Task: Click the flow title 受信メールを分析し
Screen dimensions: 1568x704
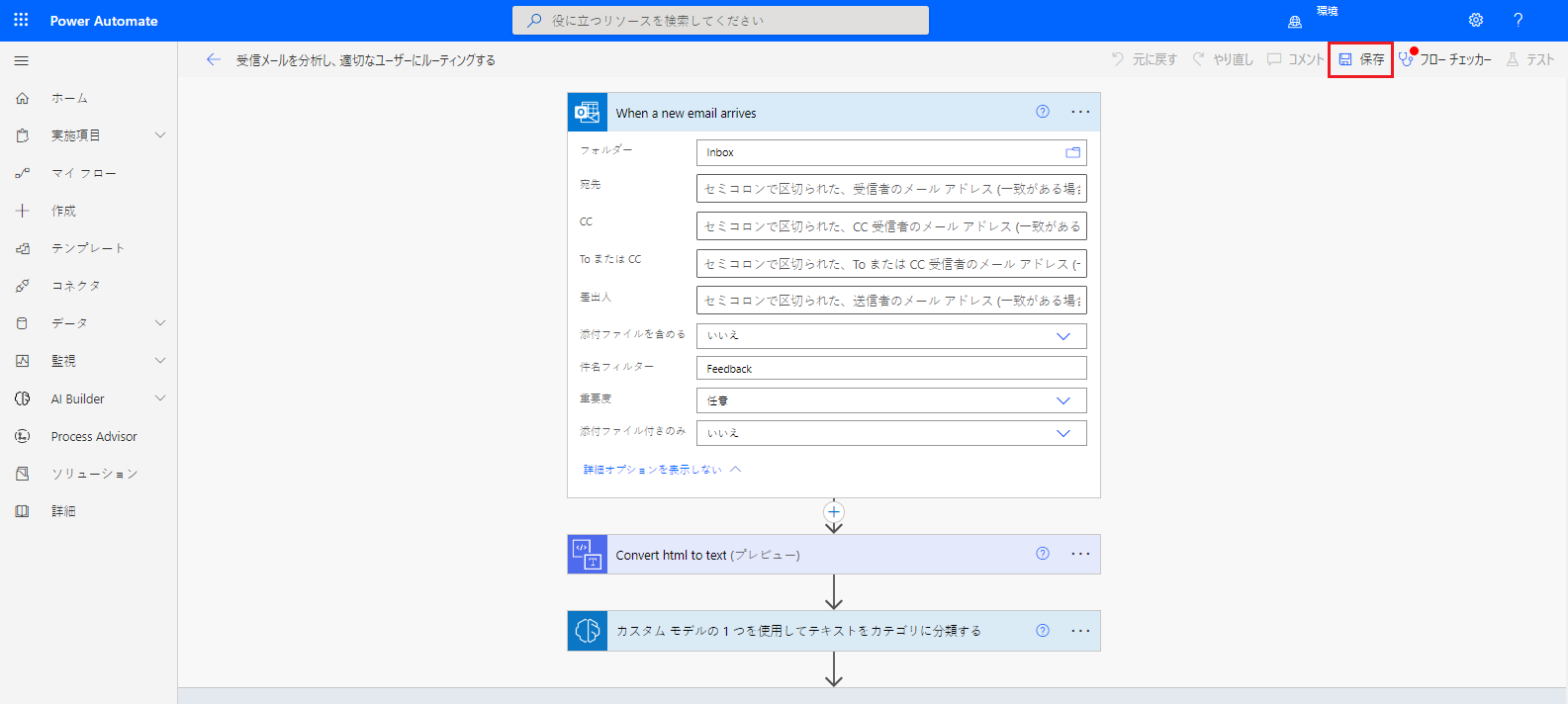Action: (x=366, y=60)
